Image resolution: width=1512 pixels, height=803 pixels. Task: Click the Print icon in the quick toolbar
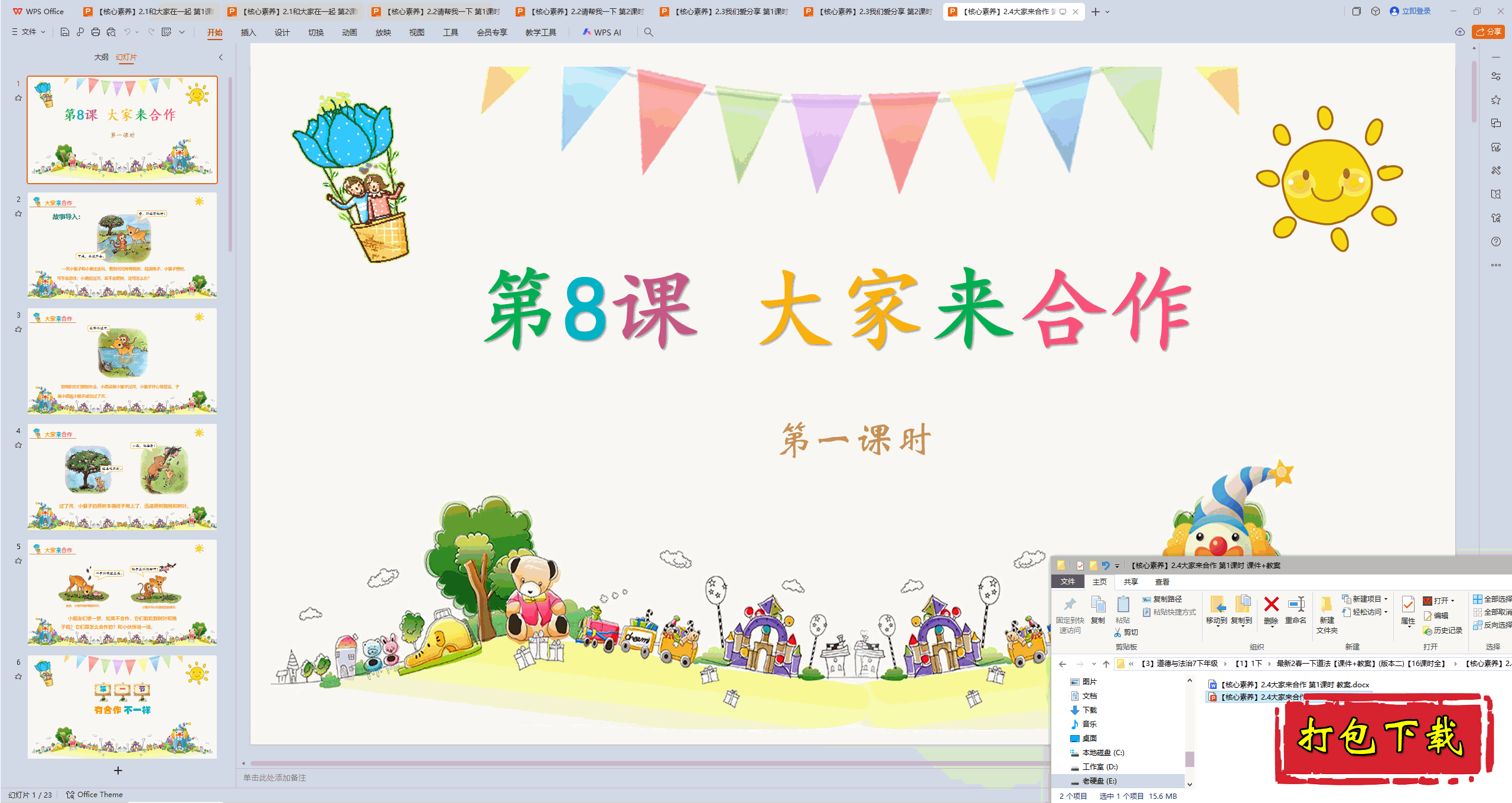tap(96, 32)
